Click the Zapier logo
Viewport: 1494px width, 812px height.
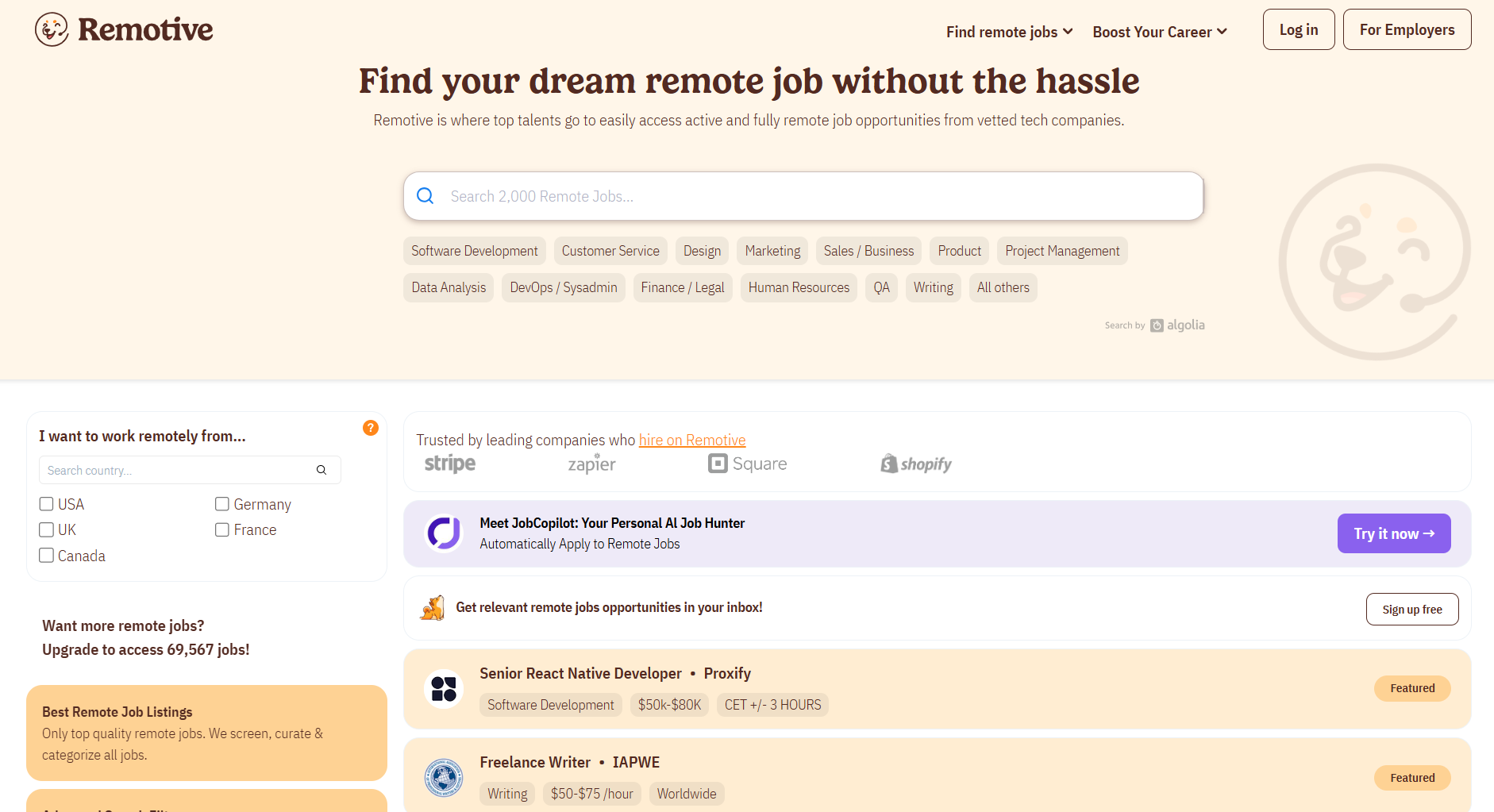(591, 464)
